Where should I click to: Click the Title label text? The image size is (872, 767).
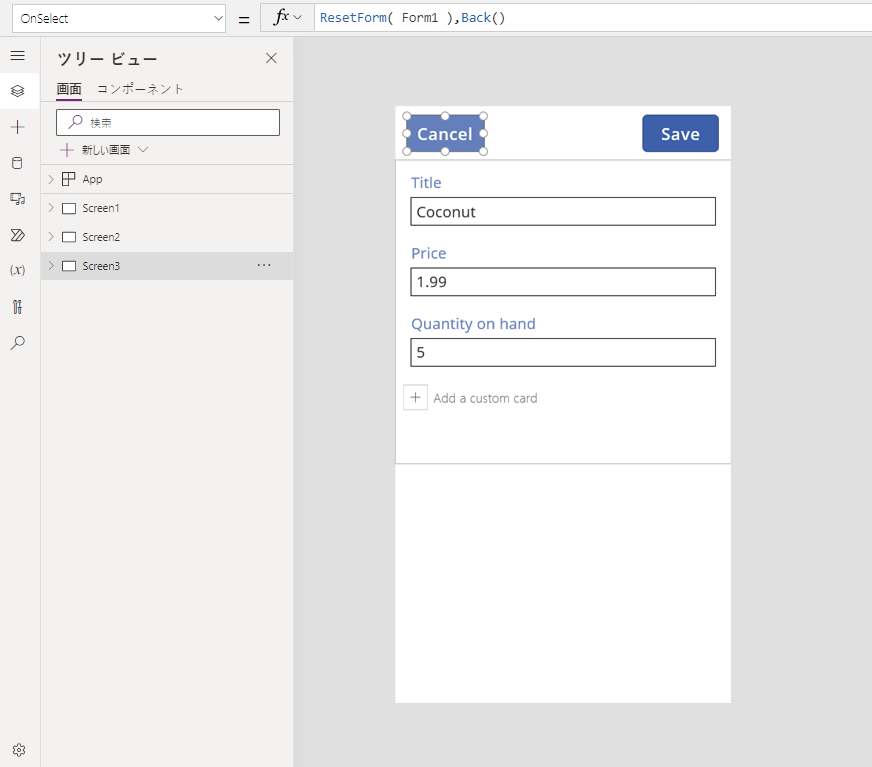point(426,183)
